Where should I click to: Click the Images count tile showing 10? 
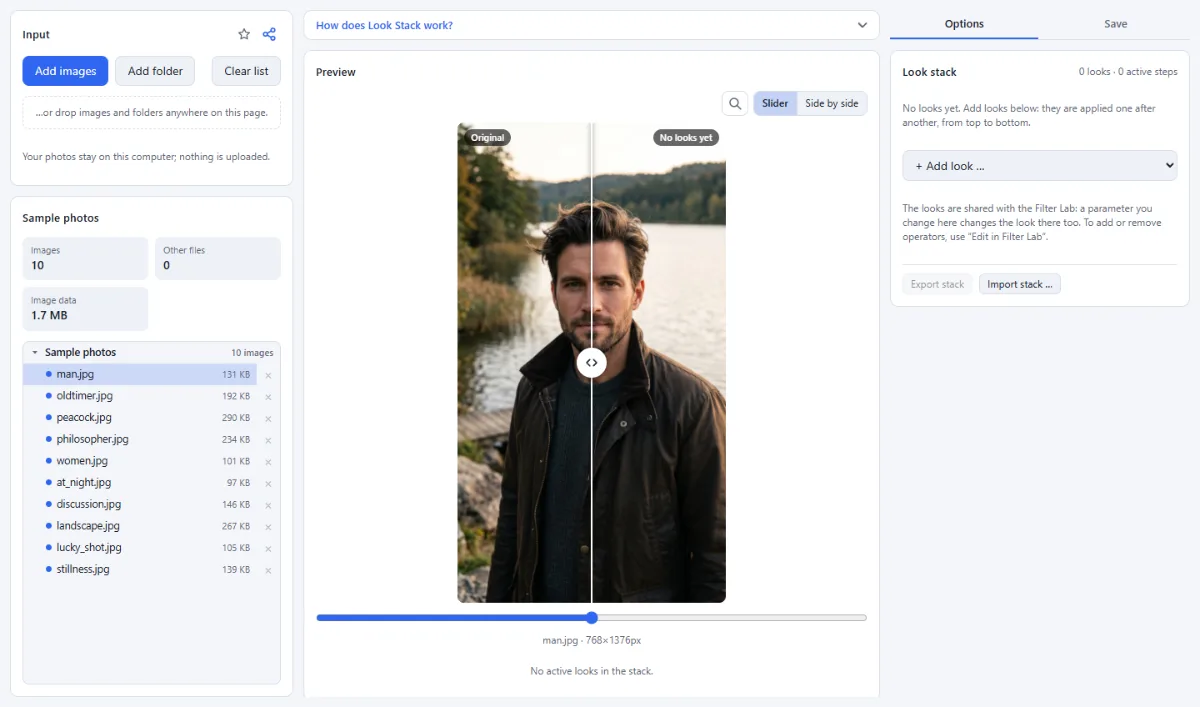(85, 258)
